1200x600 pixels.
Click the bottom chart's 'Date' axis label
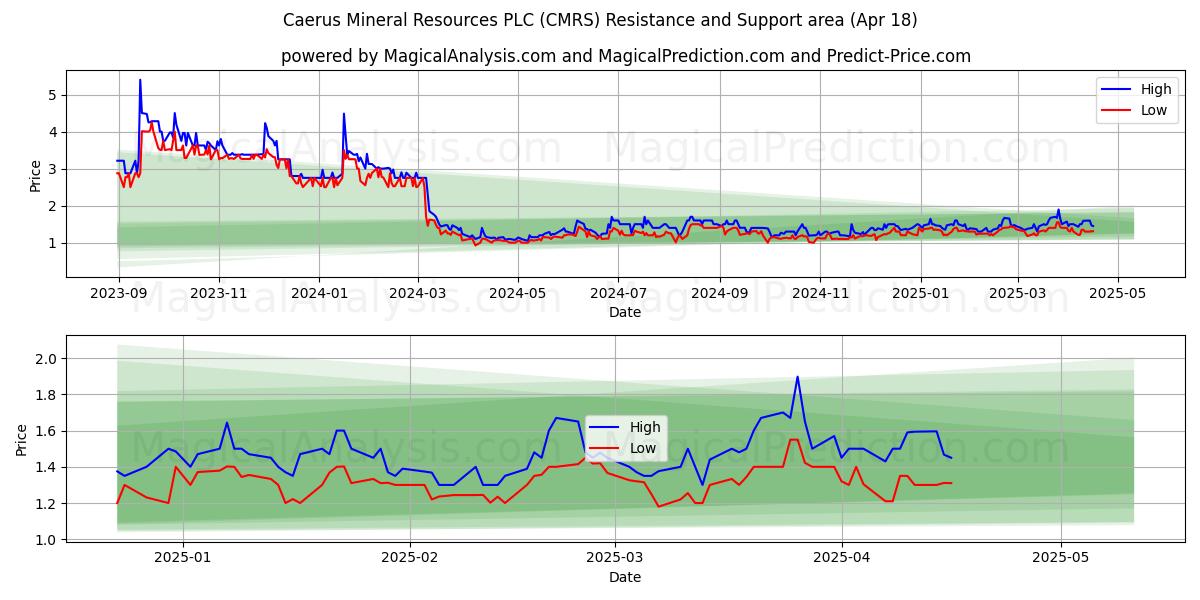tap(625, 577)
